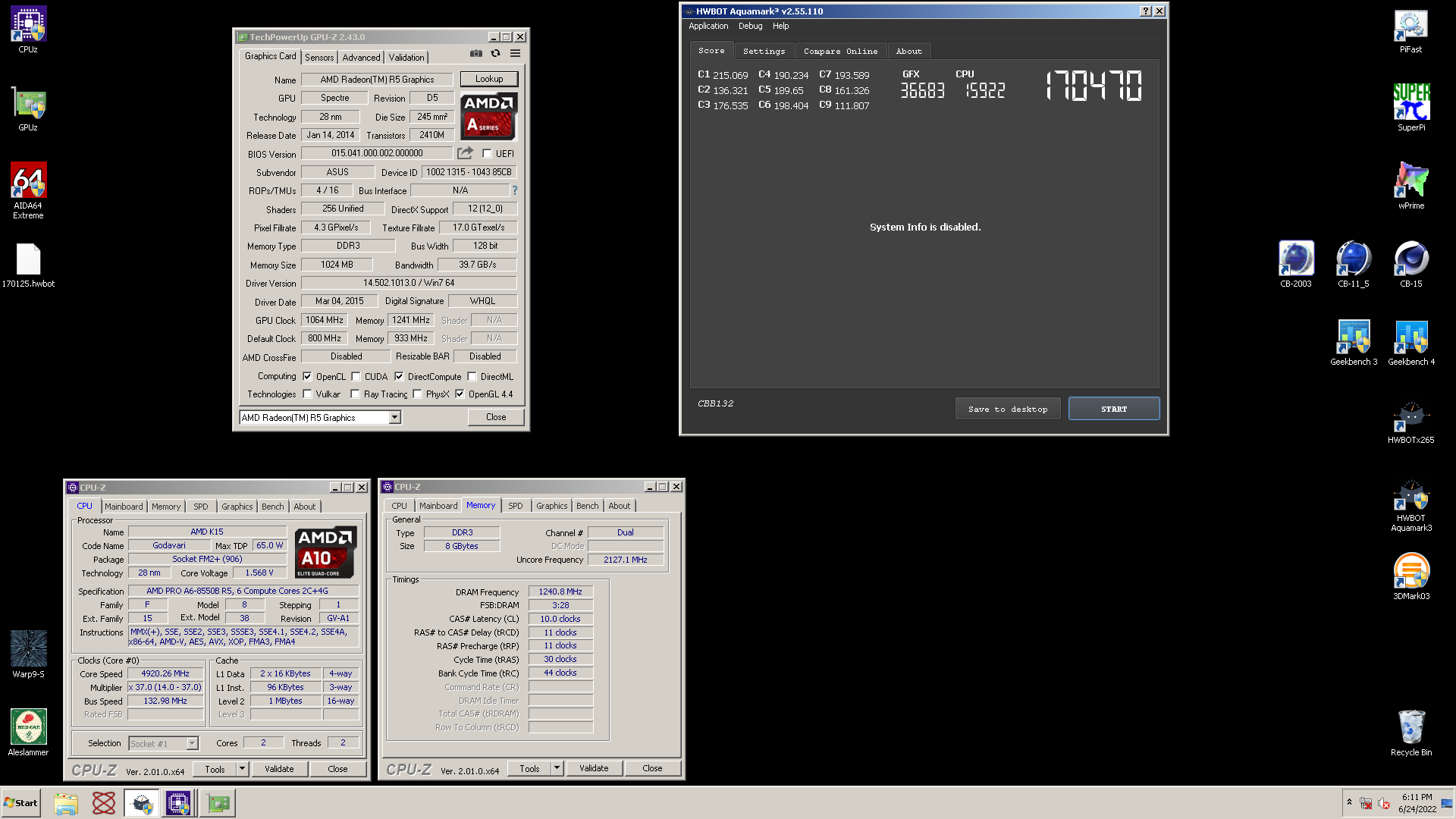Toggle the CUDA checkbox
Viewport: 1456px width, 819px height.
tap(356, 376)
